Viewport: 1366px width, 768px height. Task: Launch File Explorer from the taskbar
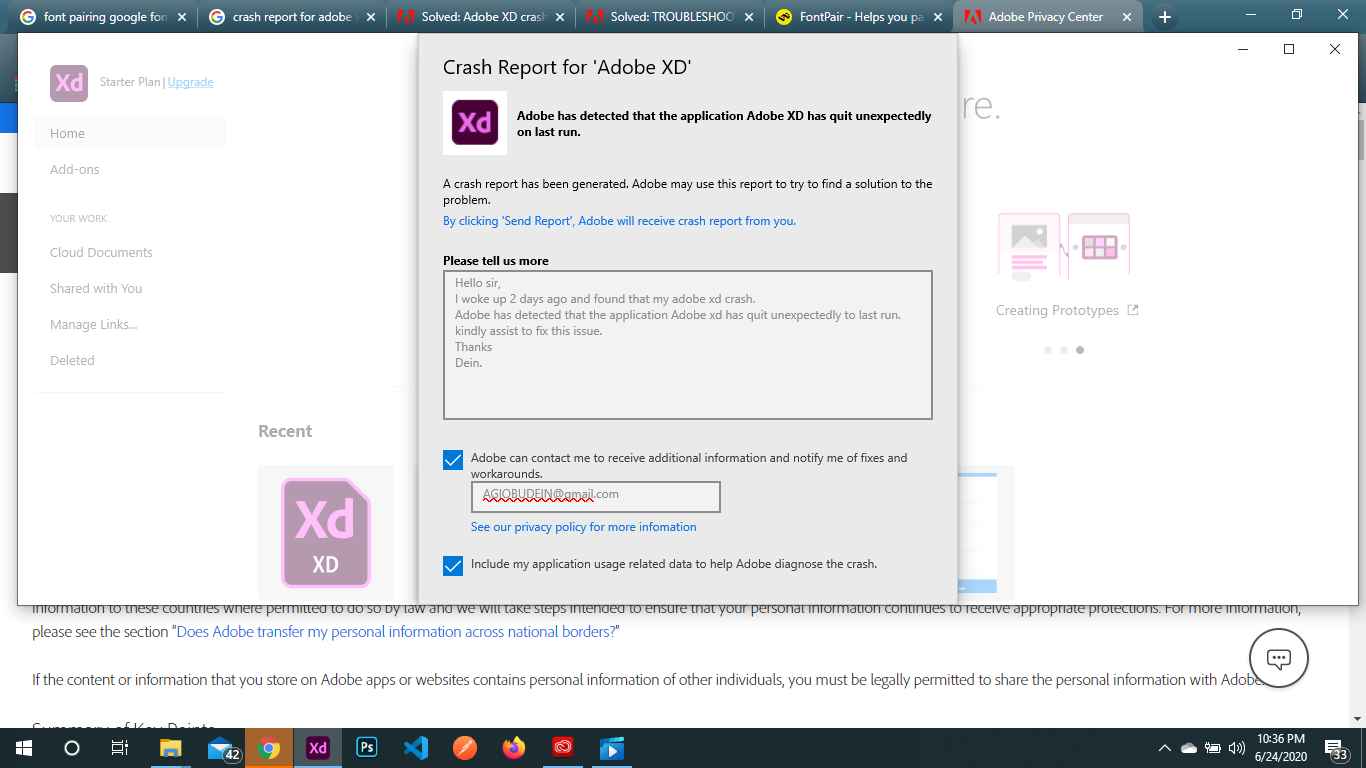point(171,748)
